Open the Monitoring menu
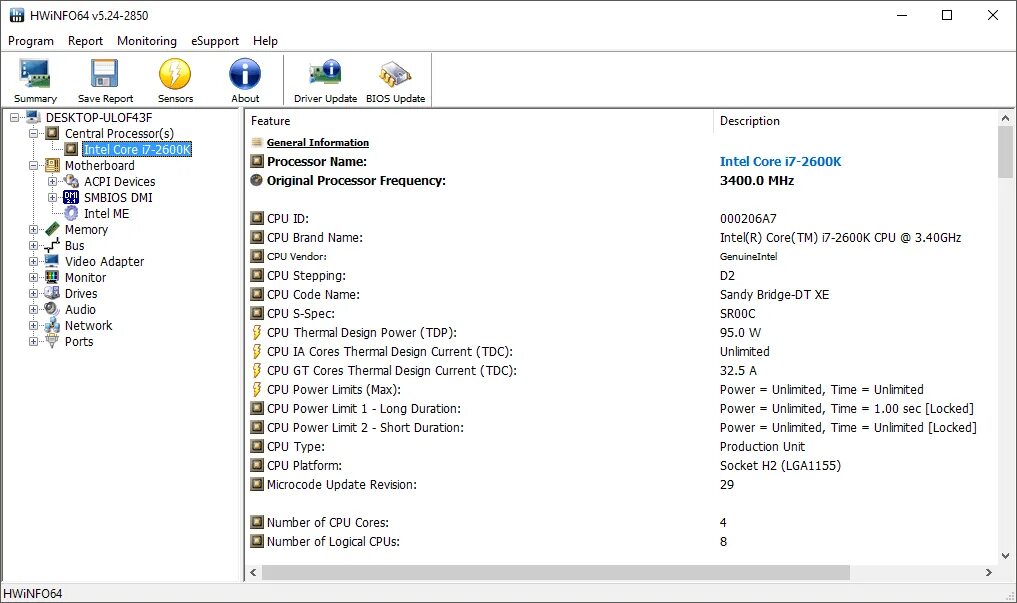The height and width of the screenshot is (603, 1017). [x=147, y=41]
